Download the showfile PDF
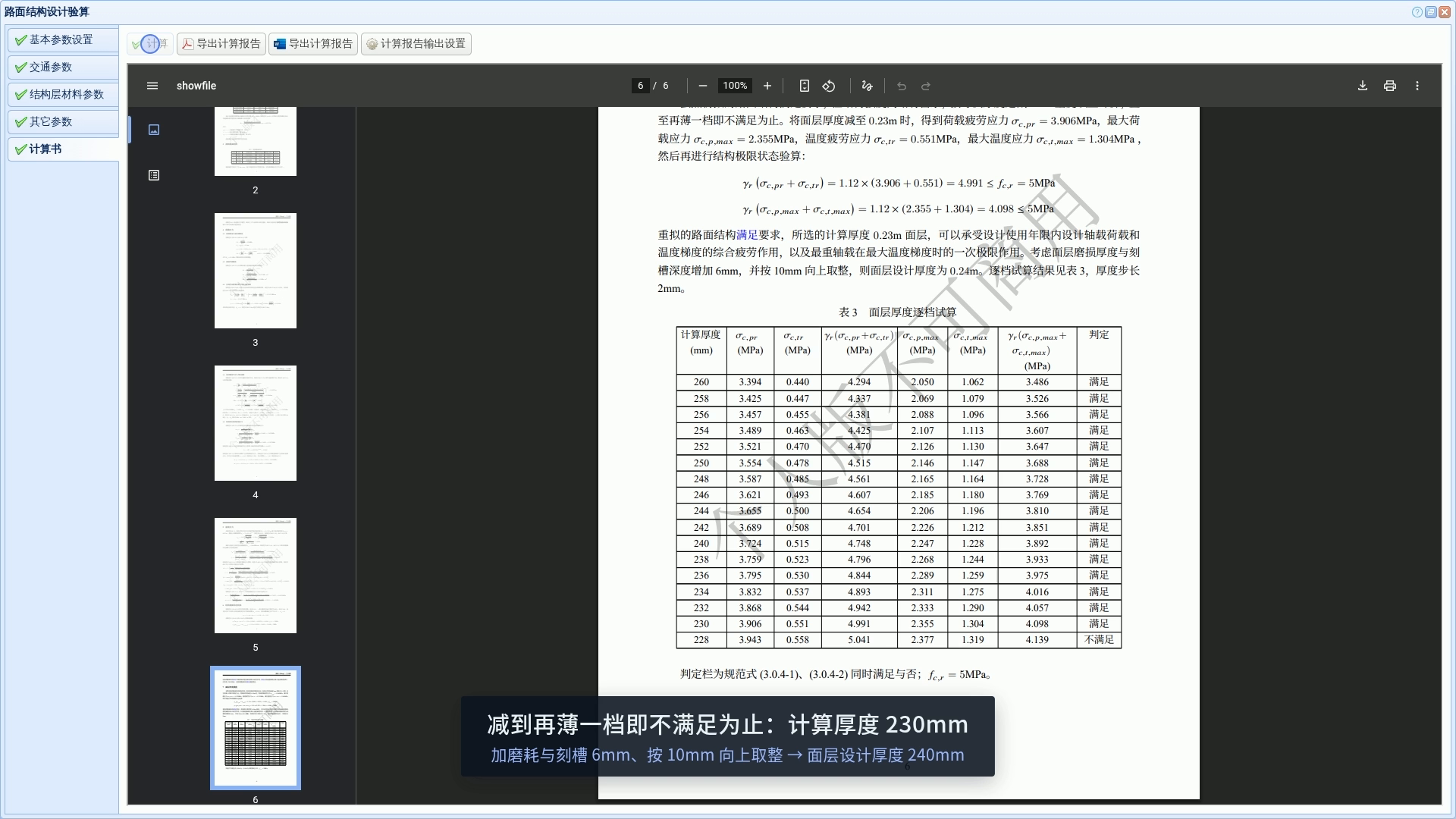The height and width of the screenshot is (819, 1456). point(1363,86)
